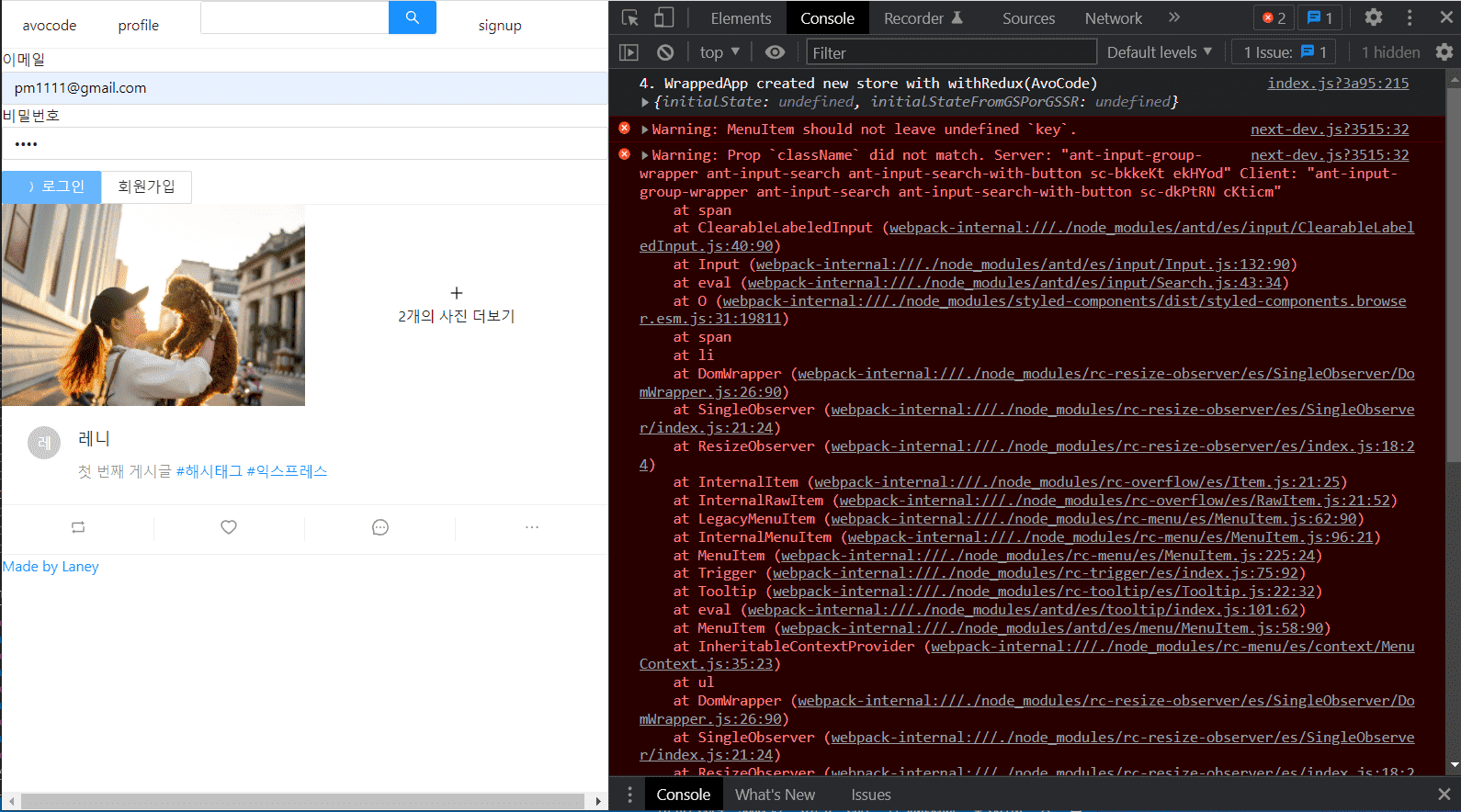Open the profile menu item
Viewport: 1461px width, 812px height.
(x=139, y=26)
